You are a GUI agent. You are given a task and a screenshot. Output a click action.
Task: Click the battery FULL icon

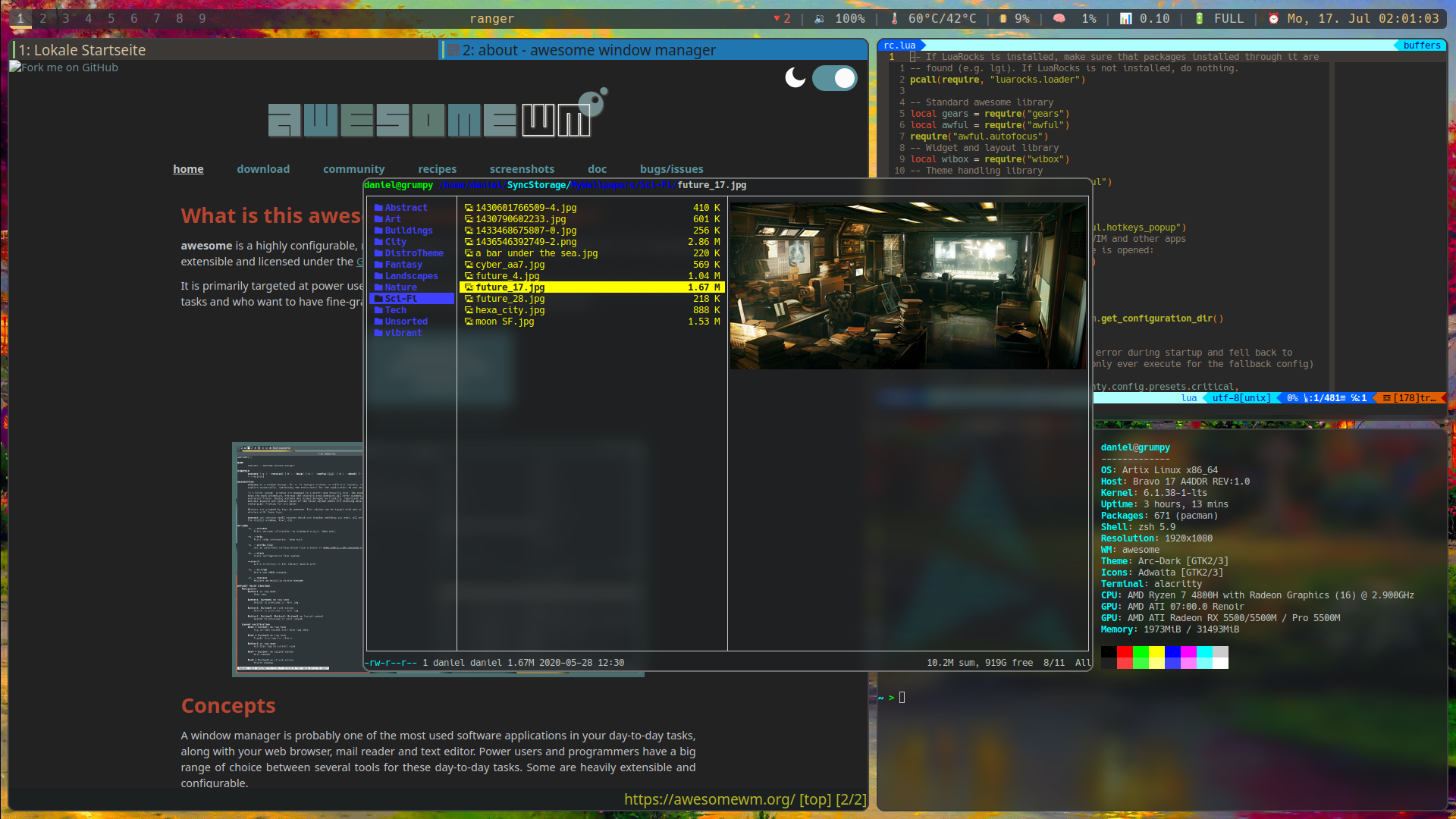(1199, 19)
